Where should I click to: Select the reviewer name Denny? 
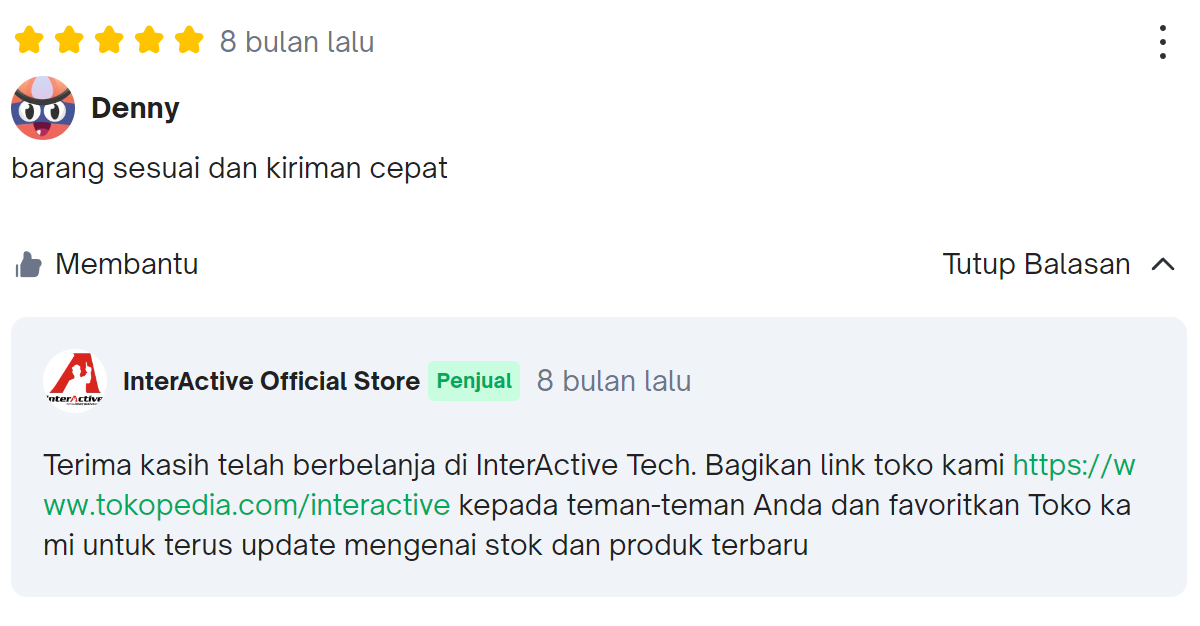coord(135,108)
